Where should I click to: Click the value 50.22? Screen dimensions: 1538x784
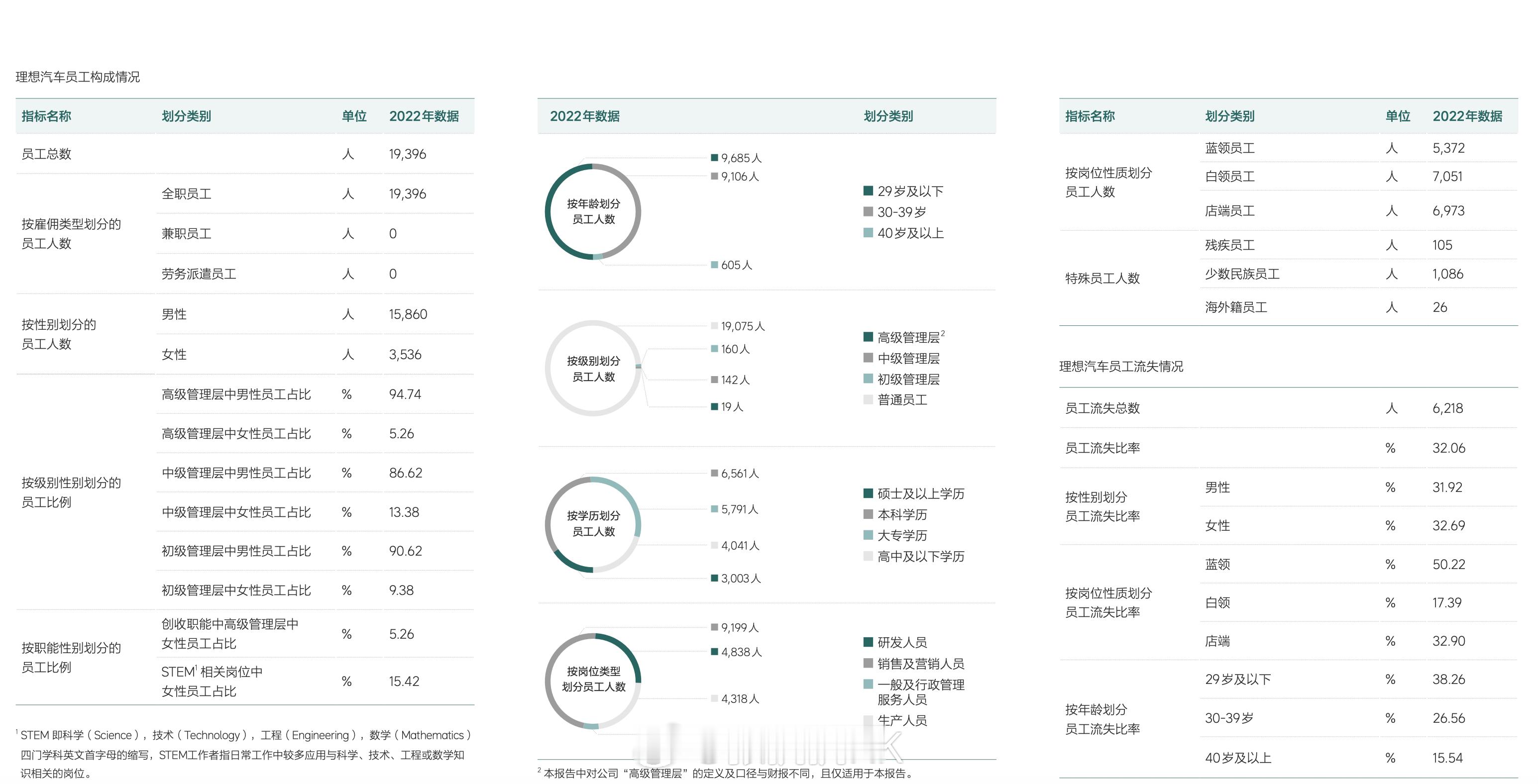1449,565
